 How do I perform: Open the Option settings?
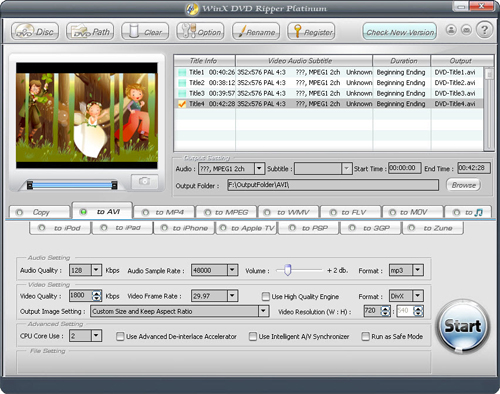click(200, 32)
